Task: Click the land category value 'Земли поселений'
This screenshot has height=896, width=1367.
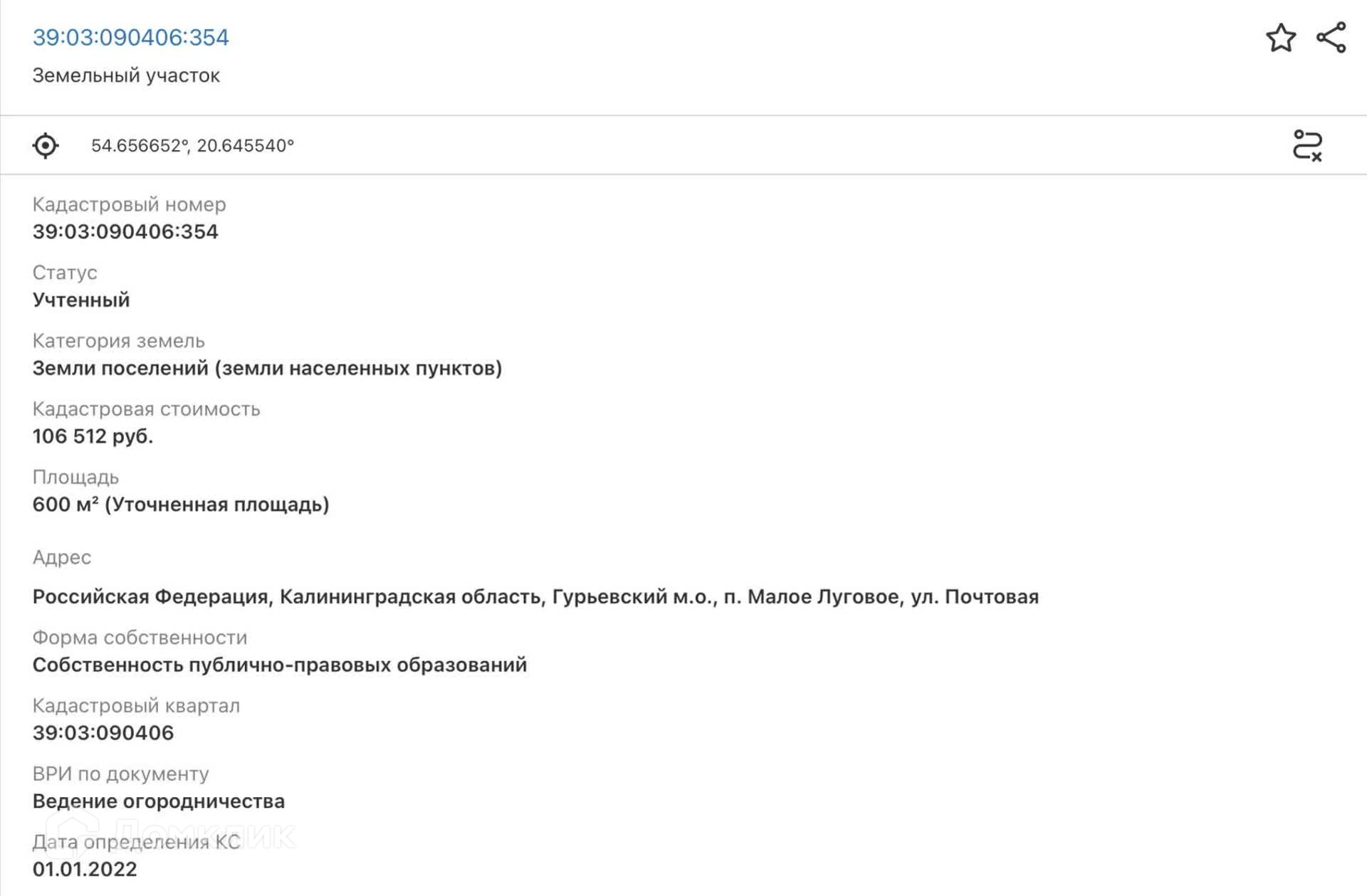Action: [267, 368]
